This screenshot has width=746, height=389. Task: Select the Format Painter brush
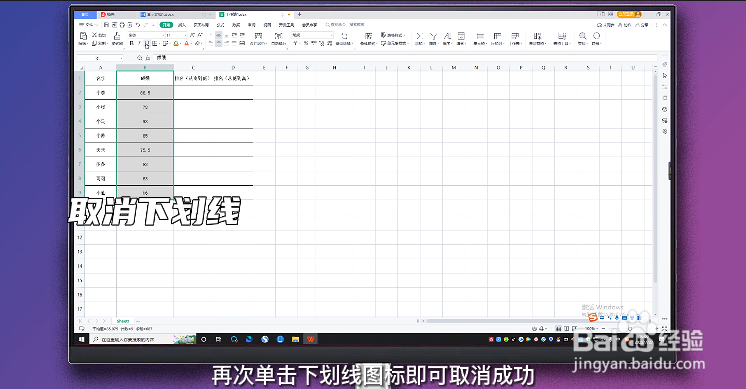[x=117, y=36]
